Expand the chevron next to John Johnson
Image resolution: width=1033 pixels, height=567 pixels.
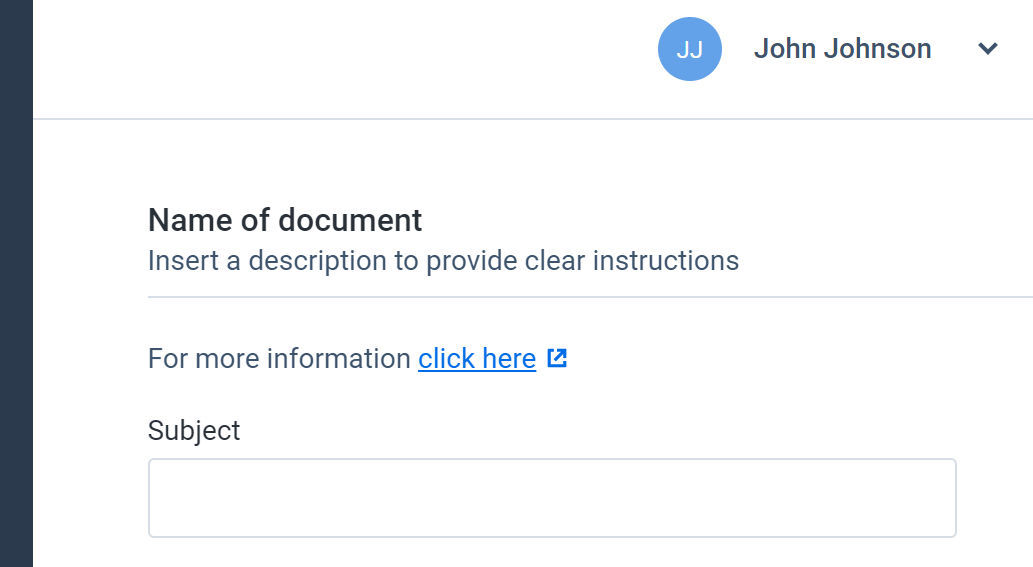988,49
